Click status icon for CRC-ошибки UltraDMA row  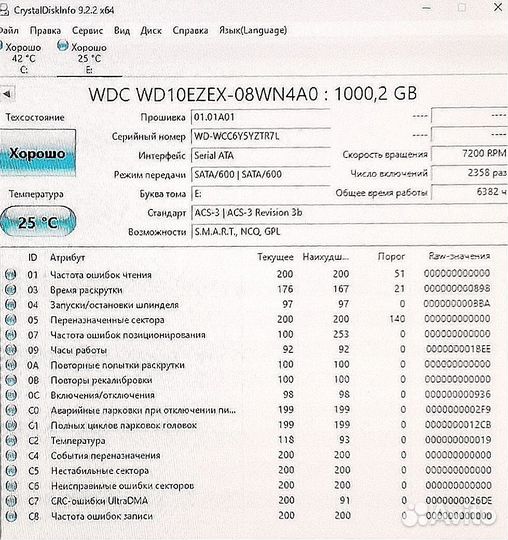11,501
